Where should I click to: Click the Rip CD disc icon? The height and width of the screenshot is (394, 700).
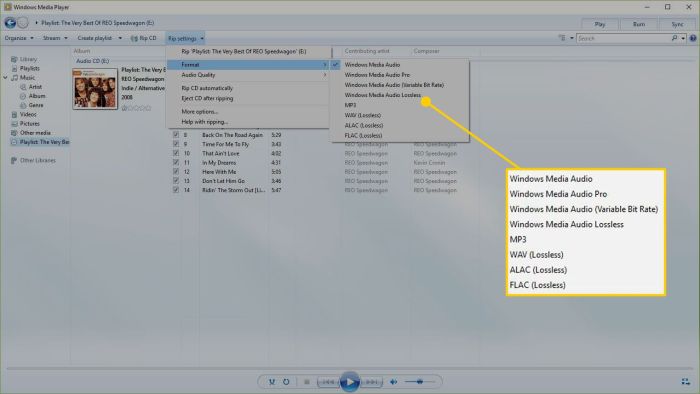point(134,38)
